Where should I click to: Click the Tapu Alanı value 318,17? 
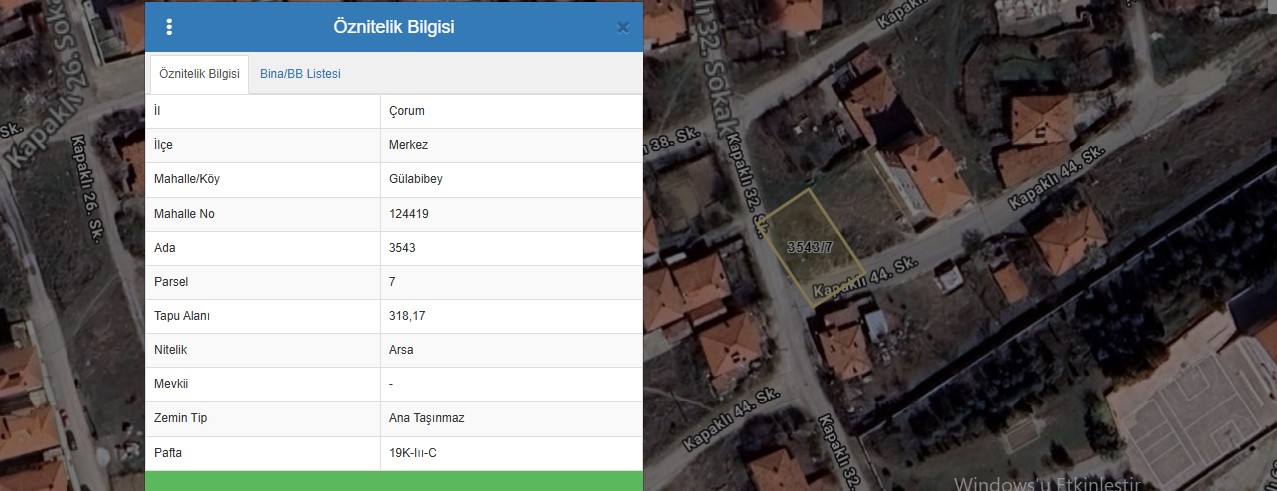tap(406, 316)
